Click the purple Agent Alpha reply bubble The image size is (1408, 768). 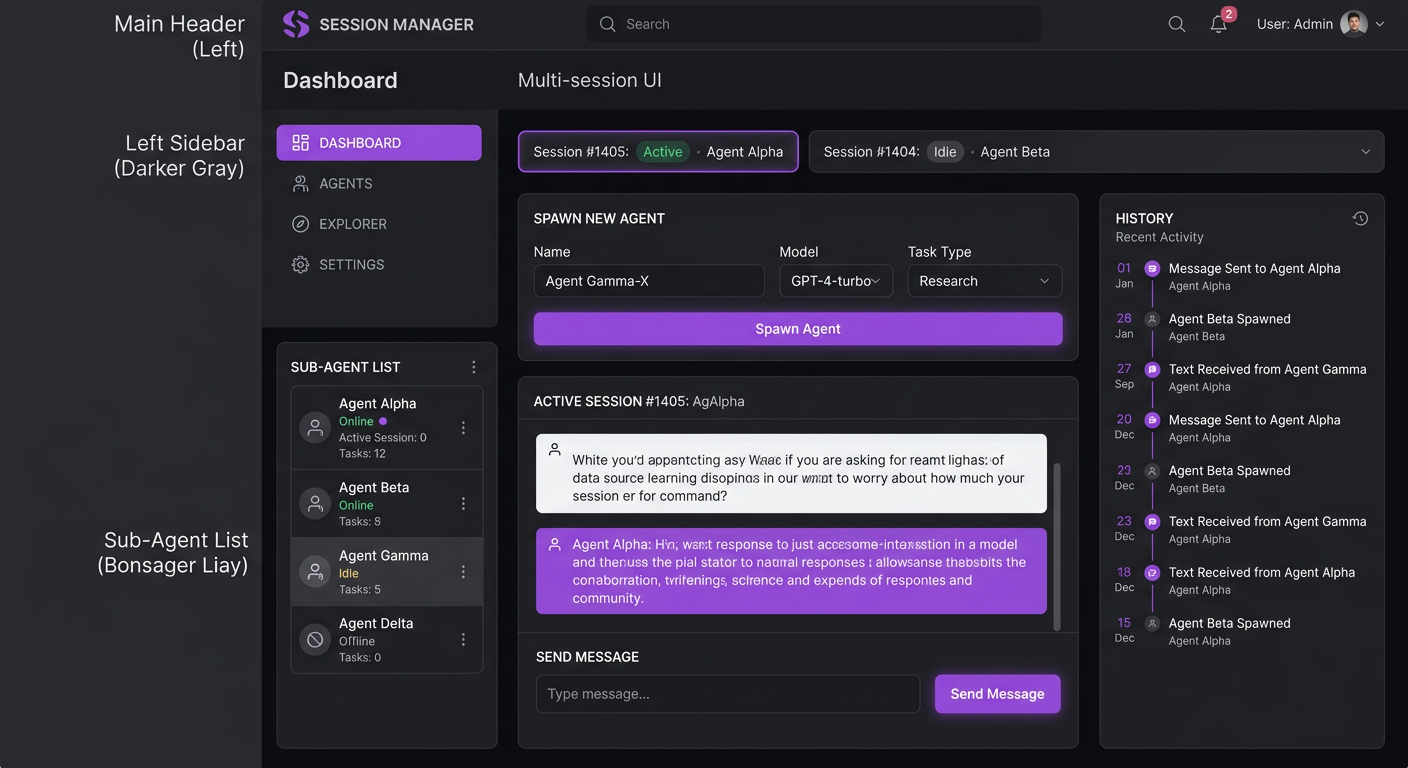click(791, 571)
